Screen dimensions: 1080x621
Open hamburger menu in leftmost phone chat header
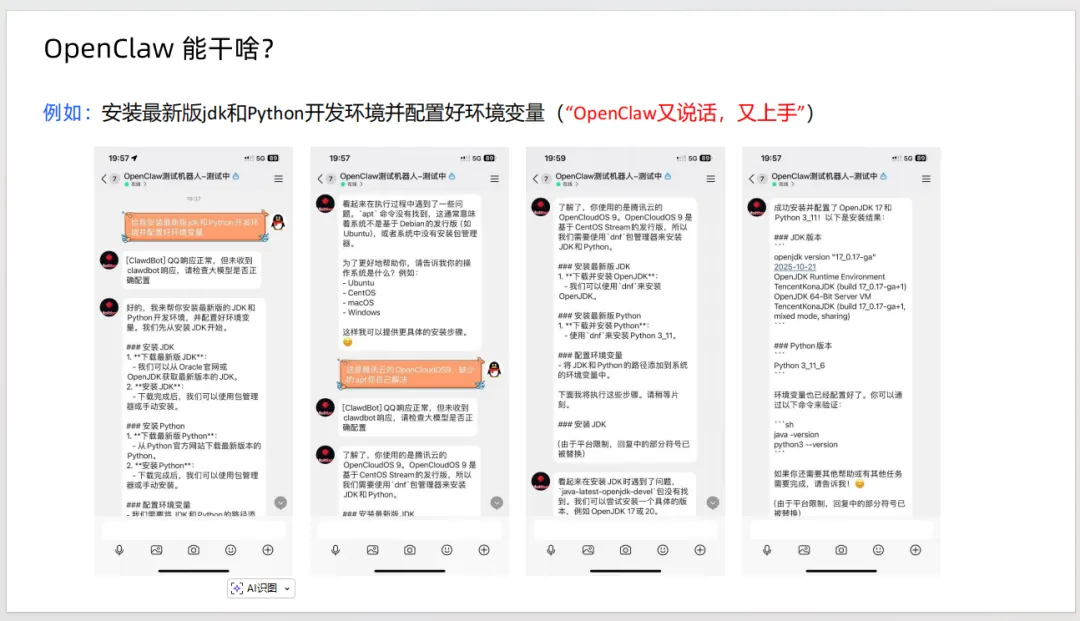click(x=278, y=178)
